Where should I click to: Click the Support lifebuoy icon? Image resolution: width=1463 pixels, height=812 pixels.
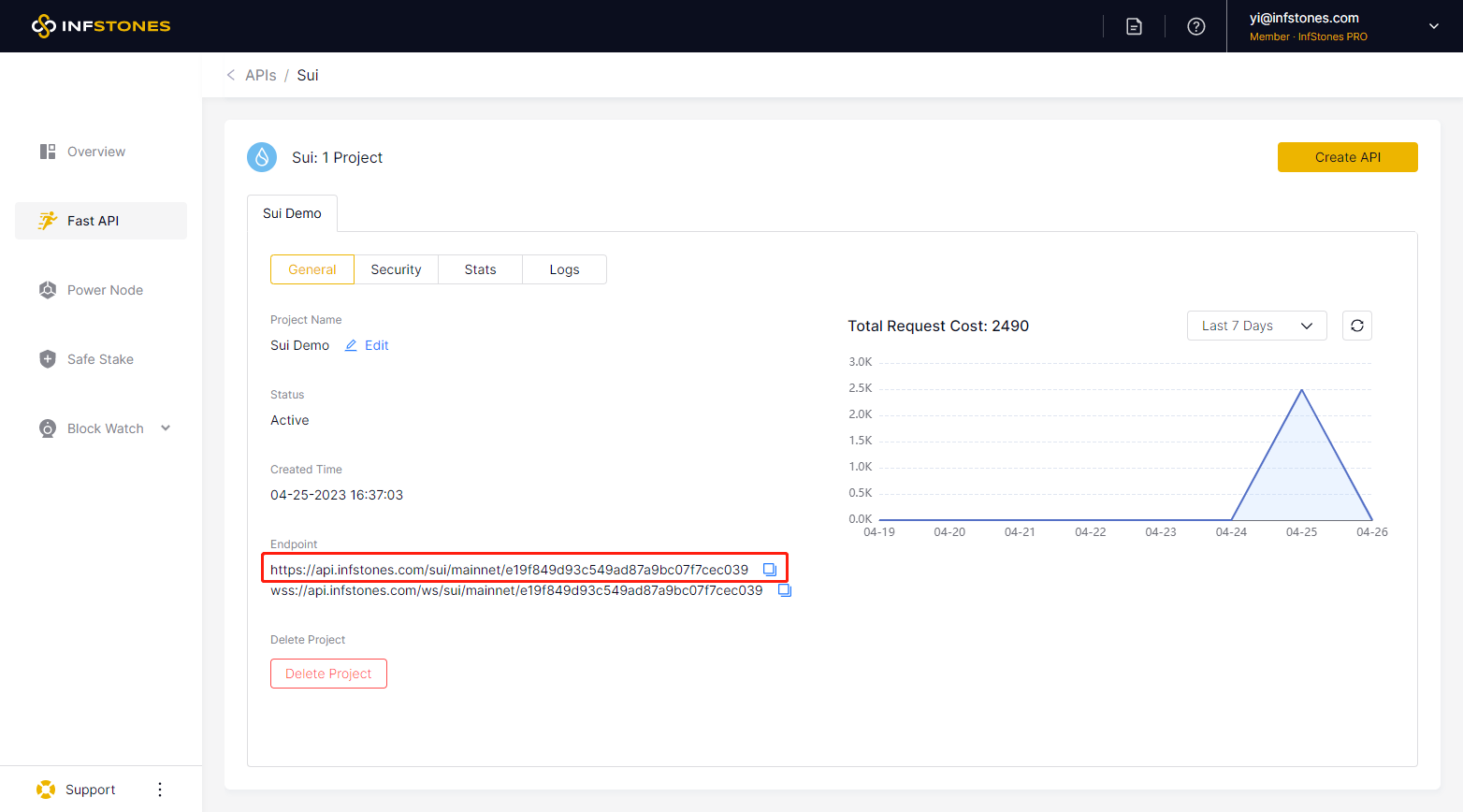(x=46, y=790)
